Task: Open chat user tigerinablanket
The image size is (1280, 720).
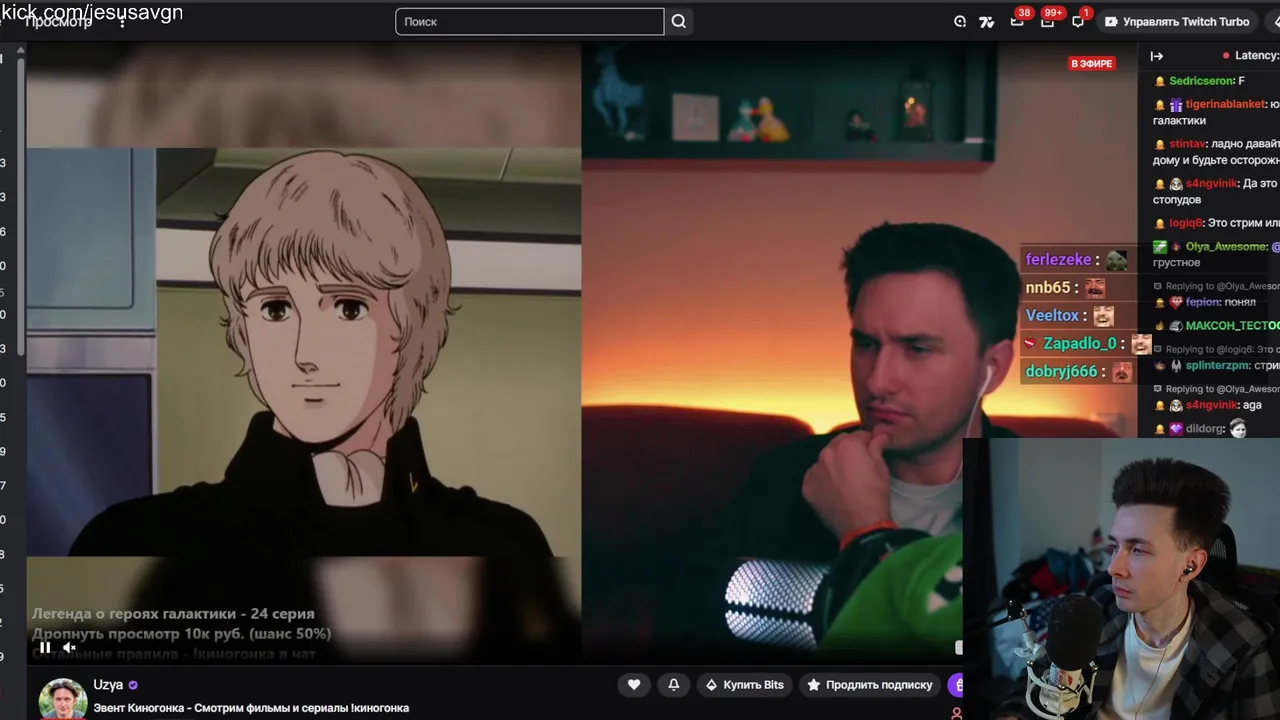Action: point(1226,104)
